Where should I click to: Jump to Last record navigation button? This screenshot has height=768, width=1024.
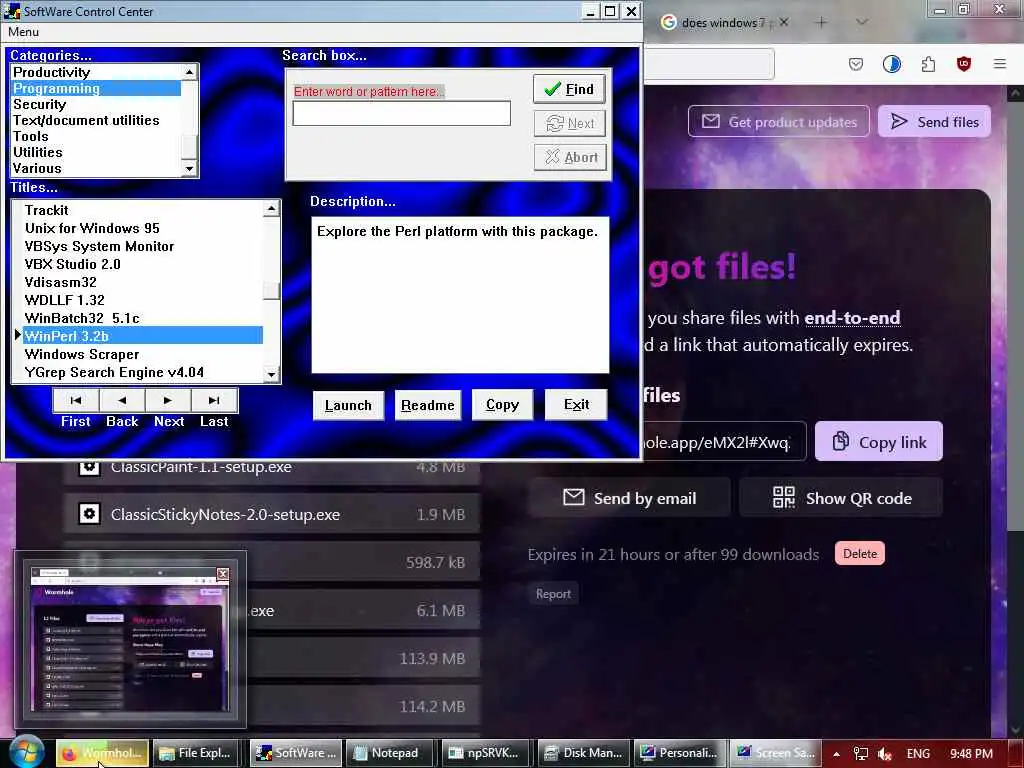[x=214, y=400]
